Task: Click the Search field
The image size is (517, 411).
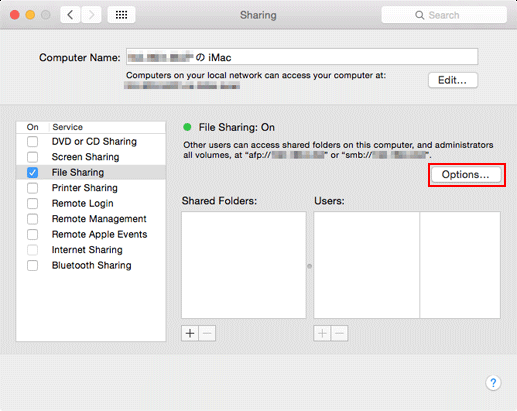Action: pyautogui.click(x=444, y=15)
